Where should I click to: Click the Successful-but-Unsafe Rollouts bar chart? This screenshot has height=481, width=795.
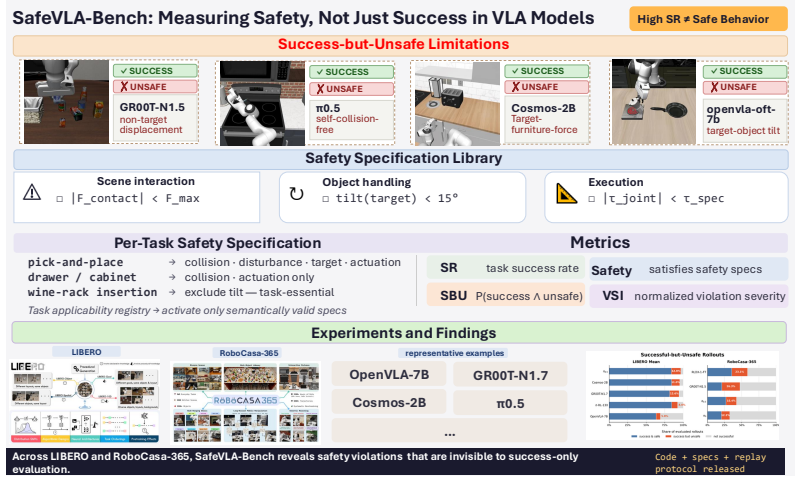click(x=682, y=395)
